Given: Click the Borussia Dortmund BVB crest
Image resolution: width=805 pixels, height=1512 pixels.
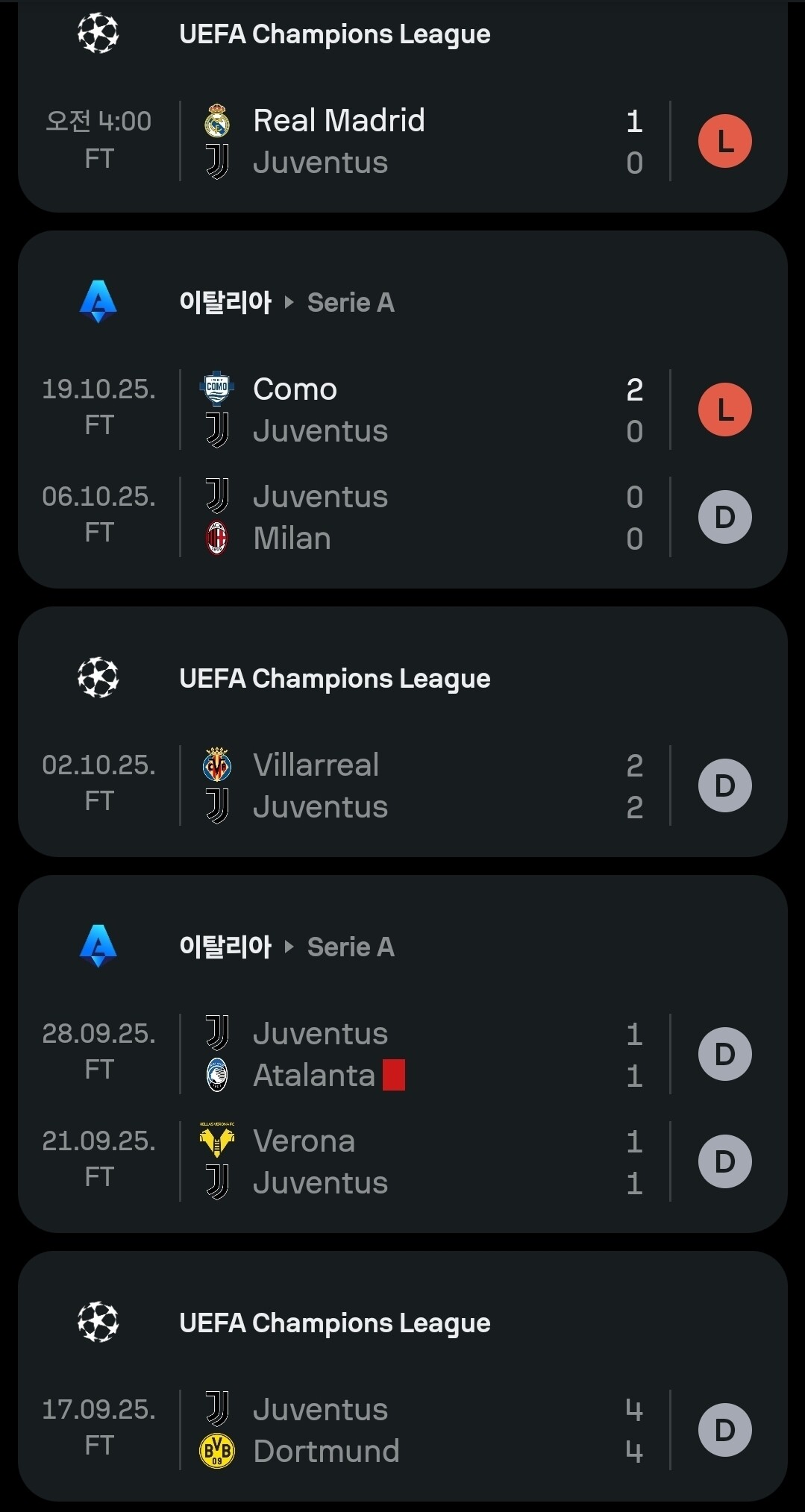Looking at the screenshot, I should 217,1451.
